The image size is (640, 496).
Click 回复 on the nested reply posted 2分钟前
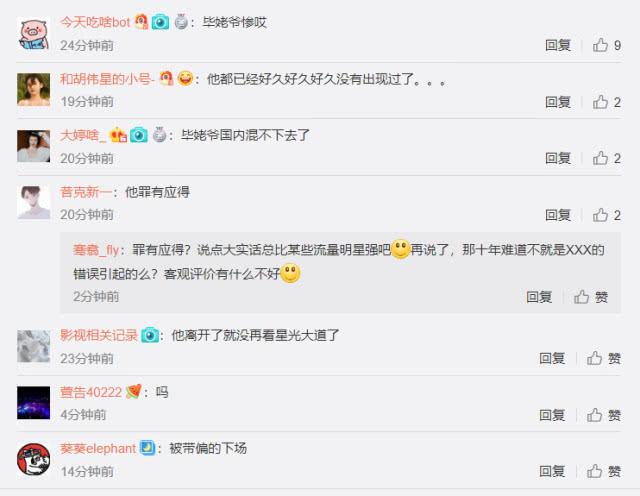click(x=539, y=297)
